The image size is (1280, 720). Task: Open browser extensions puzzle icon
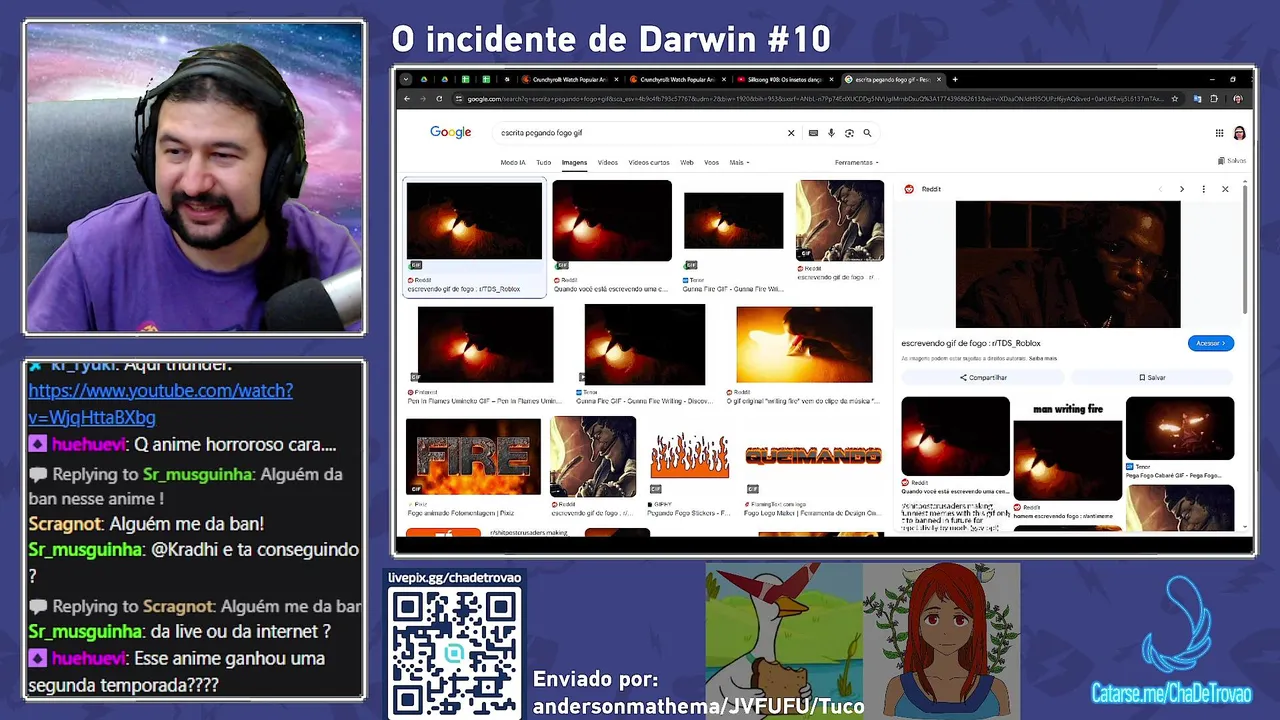(x=1214, y=99)
